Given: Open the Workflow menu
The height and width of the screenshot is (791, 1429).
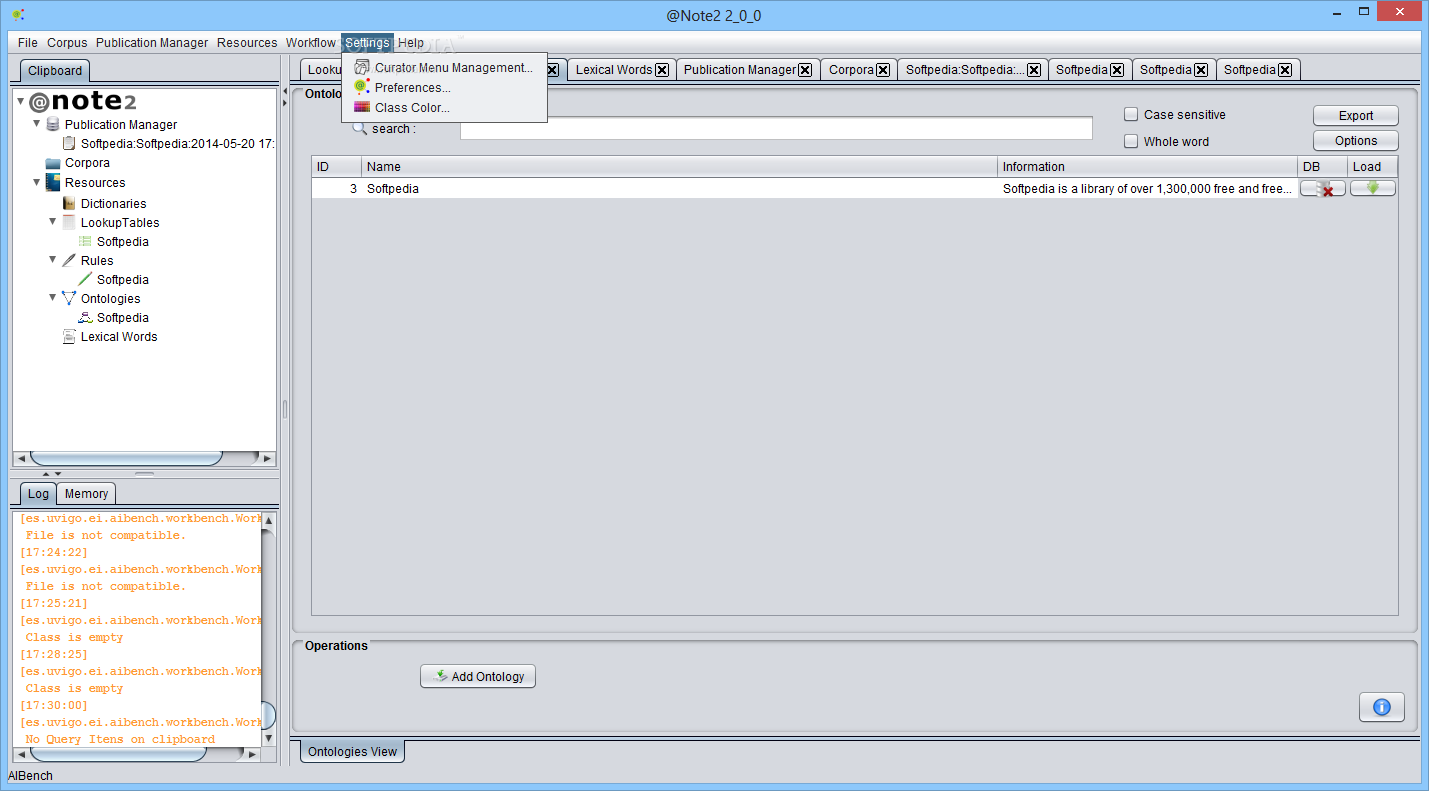Looking at the screenshot, I should point(311,43).
